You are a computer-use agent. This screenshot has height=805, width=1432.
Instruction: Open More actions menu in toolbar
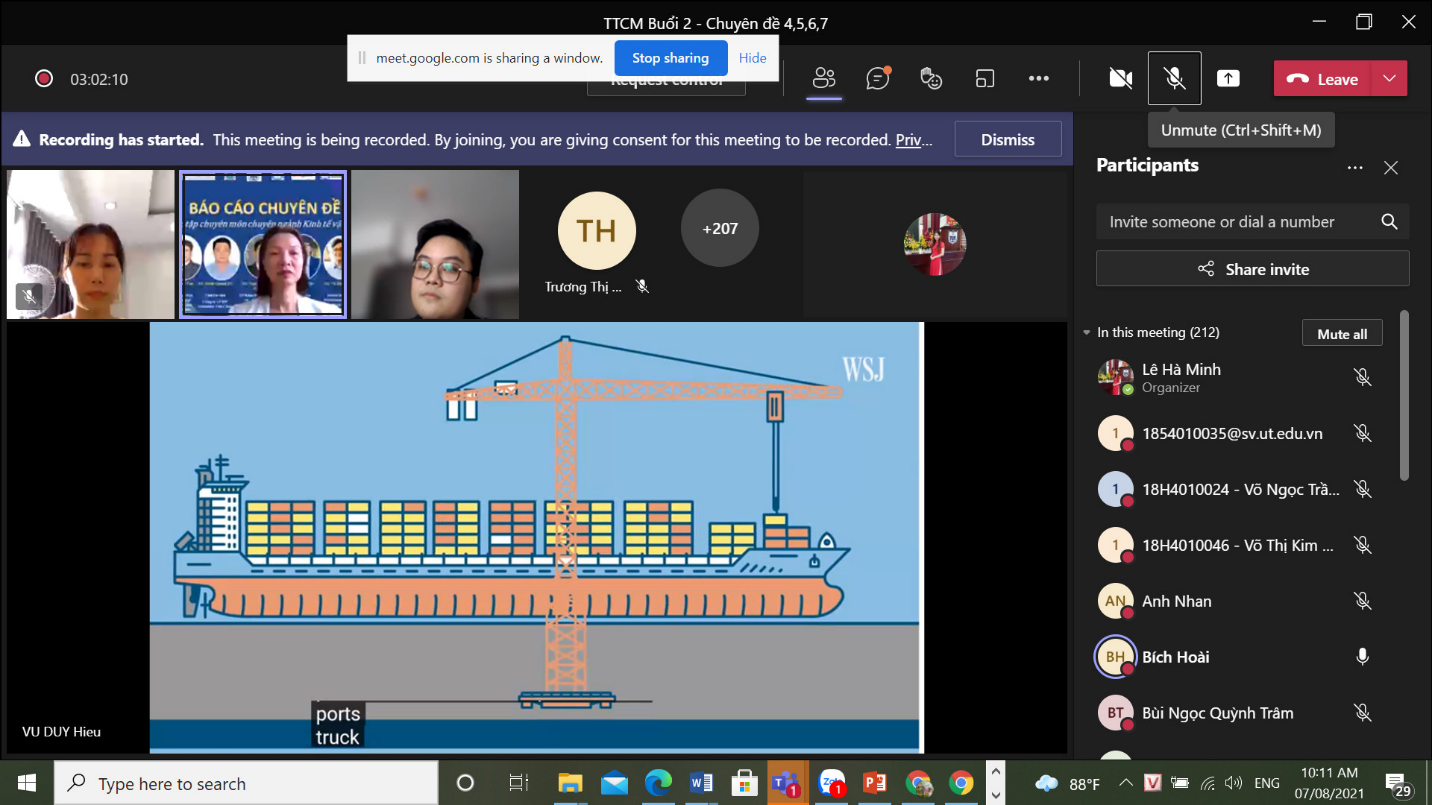click(1039, 79)
